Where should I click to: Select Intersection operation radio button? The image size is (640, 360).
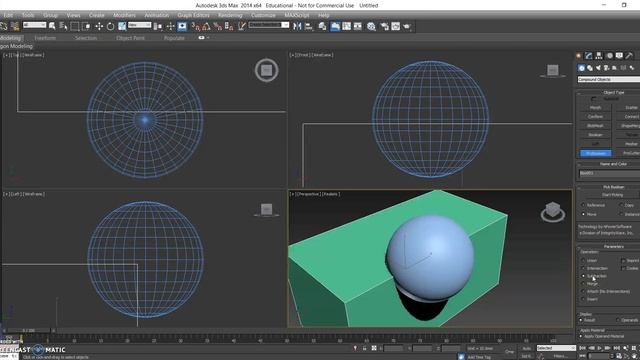click(583, 268)
